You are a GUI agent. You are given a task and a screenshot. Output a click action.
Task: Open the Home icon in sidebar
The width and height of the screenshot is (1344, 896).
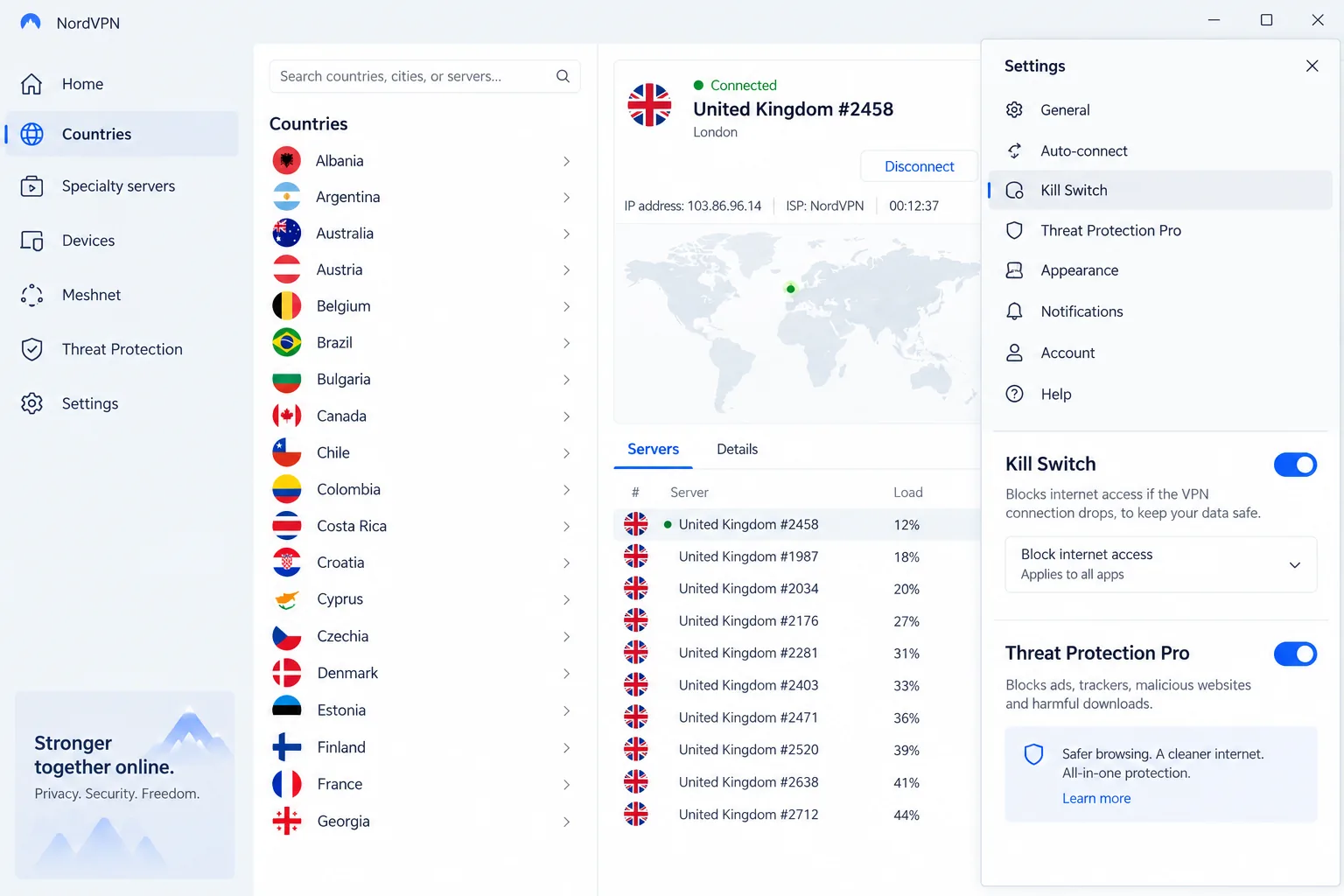point(31,84)
